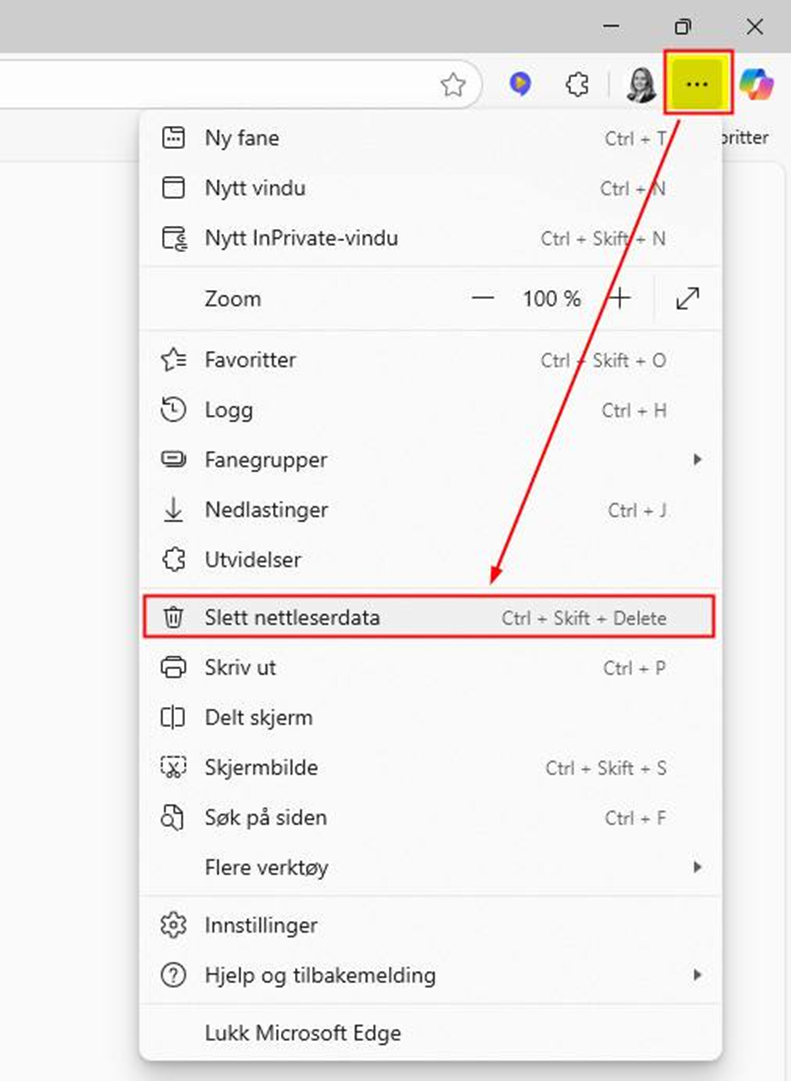
Task: Expand the Flere verktøy submenu
Action: pyautogui.click(x=697, y=867)
